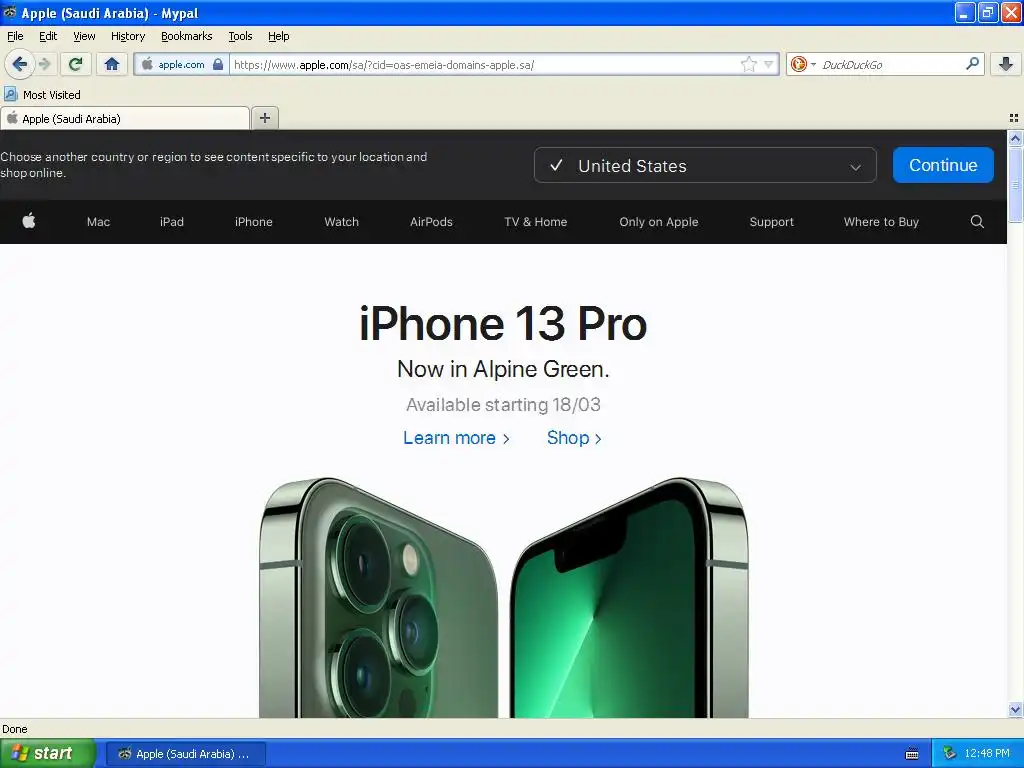Open AirPods in the navigation bar
This screenshot has width=1024, height=768.
pyautogui.click(x=431, y=222)
